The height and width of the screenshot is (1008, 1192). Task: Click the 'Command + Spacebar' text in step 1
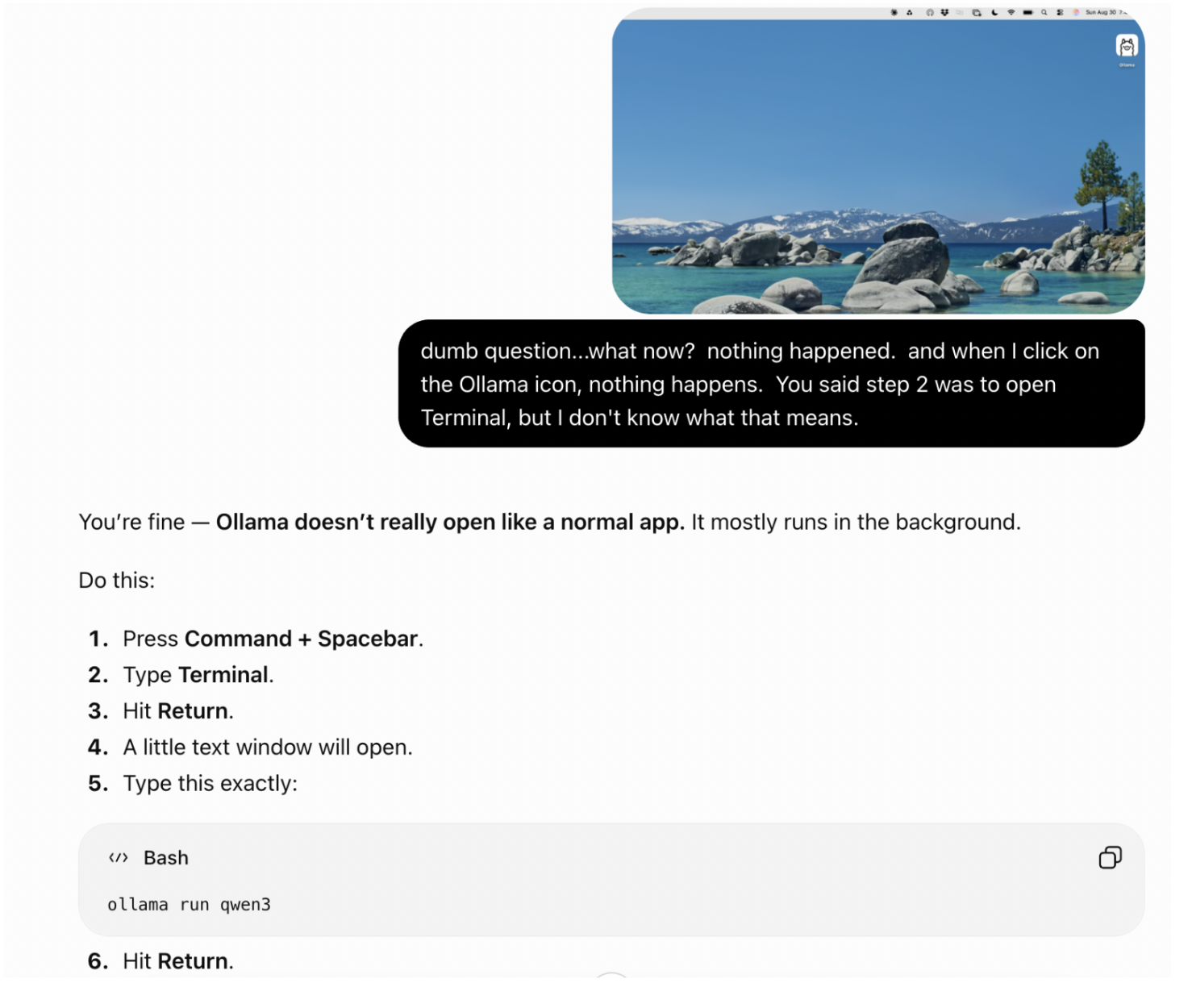pos(301,639)
